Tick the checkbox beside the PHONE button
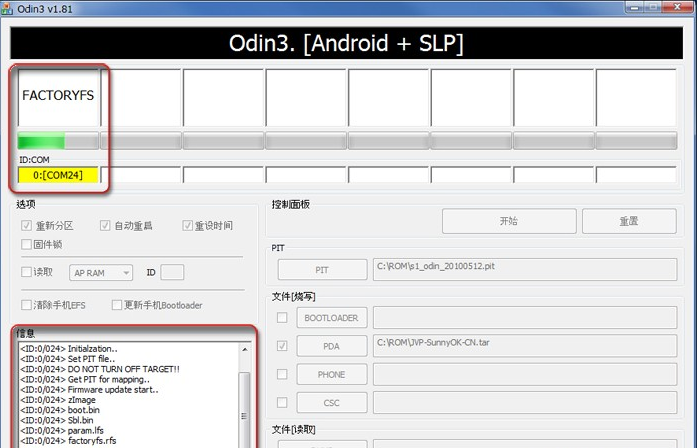 pos(282,374)
